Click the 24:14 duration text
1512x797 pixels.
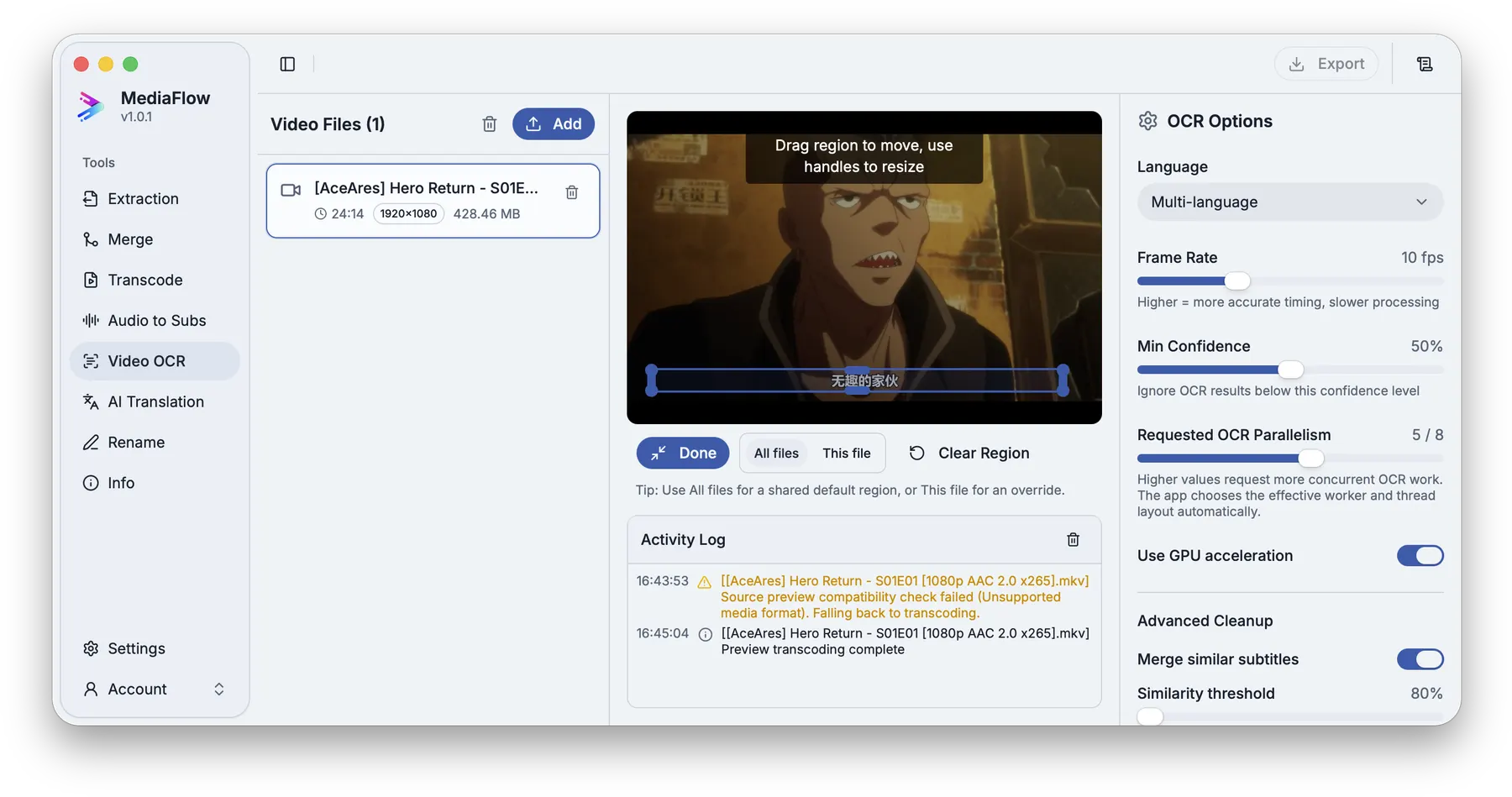point(348,214)
